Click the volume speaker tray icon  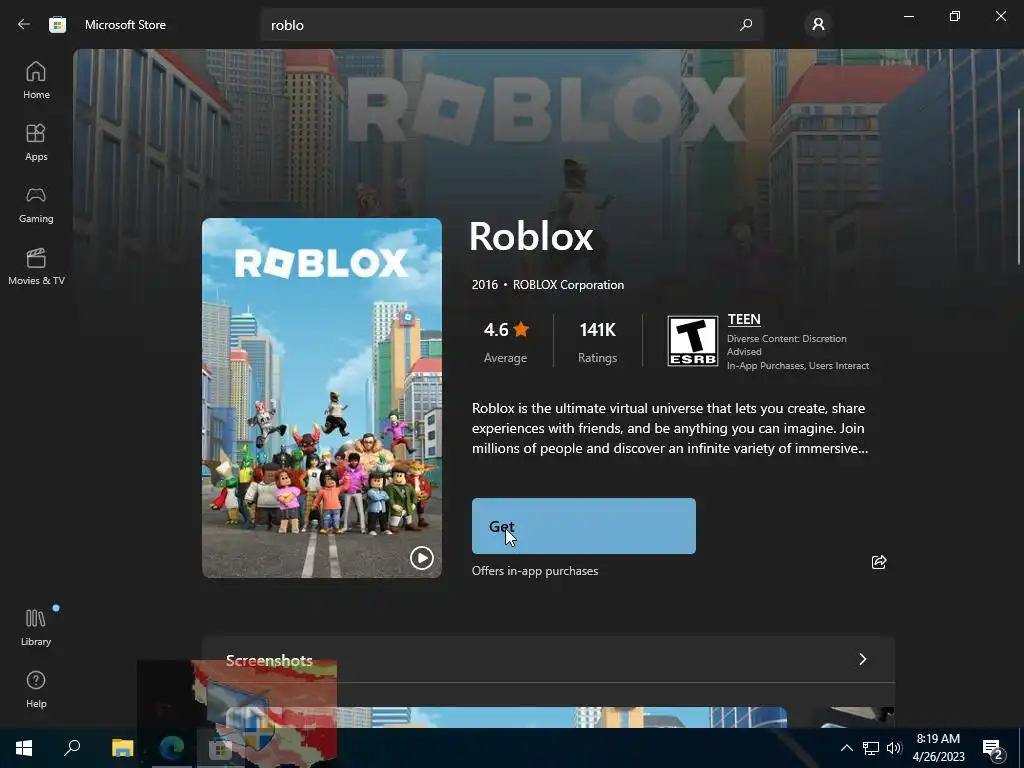tap(894, 748)
